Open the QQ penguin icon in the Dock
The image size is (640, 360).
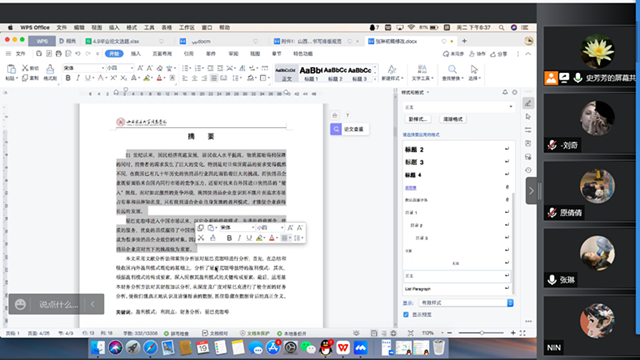point(326,348)
